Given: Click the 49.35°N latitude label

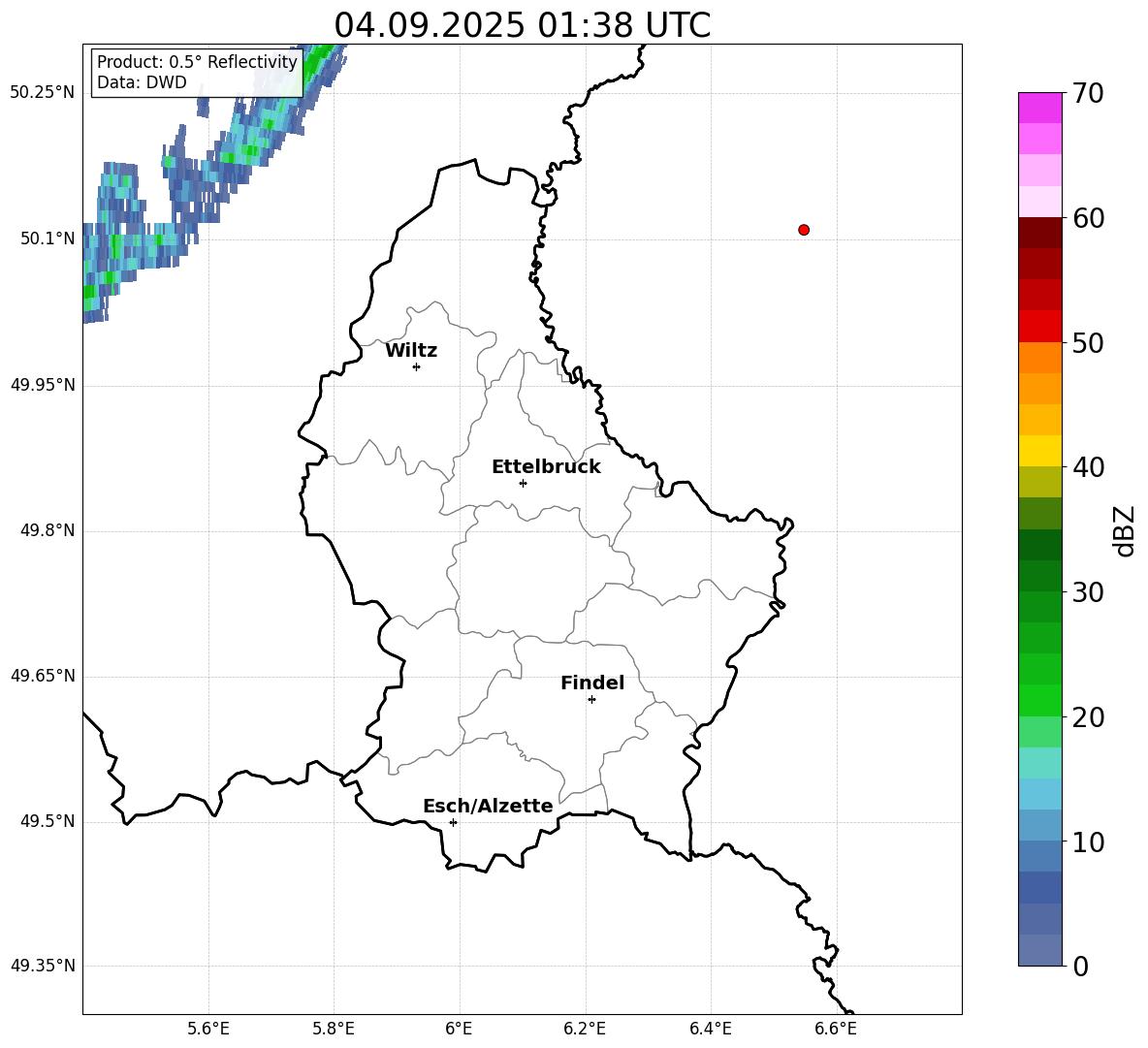Looking at the screenshot, I should click(x=43, y=966).
